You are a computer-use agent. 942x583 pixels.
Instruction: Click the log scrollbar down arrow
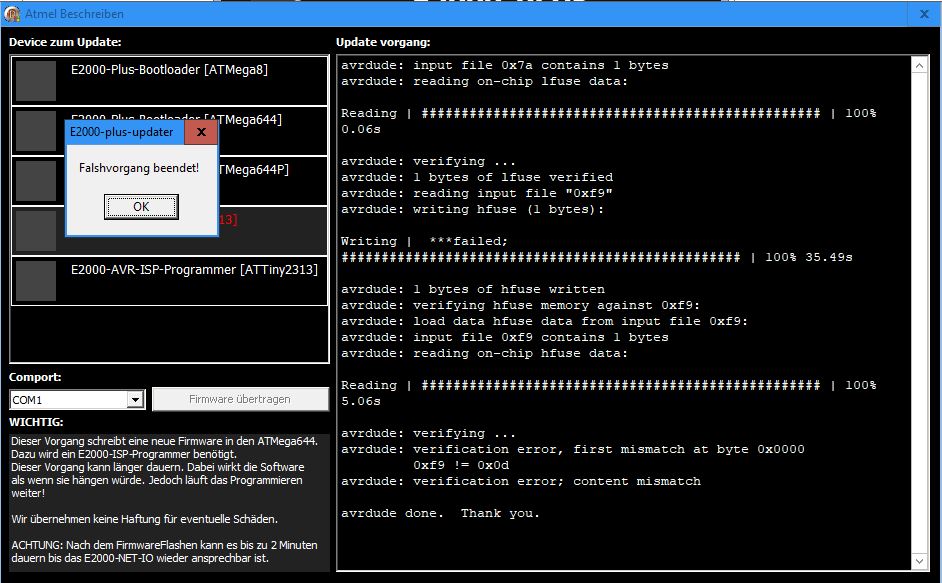pyautogui.click(x=920, y=561)
